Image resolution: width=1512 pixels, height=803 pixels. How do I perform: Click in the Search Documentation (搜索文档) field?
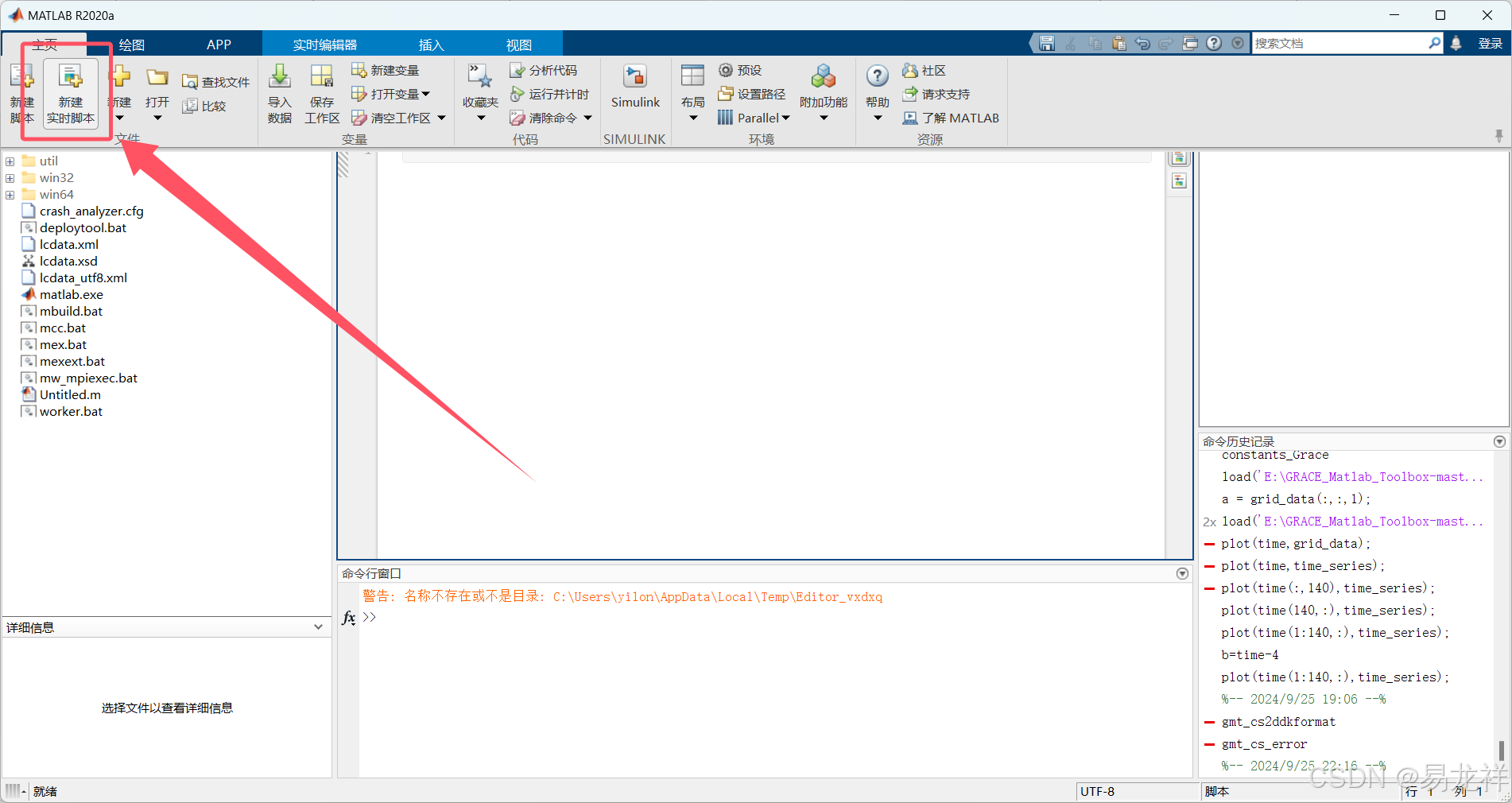pyautogui.click(x=1339, y=43)
